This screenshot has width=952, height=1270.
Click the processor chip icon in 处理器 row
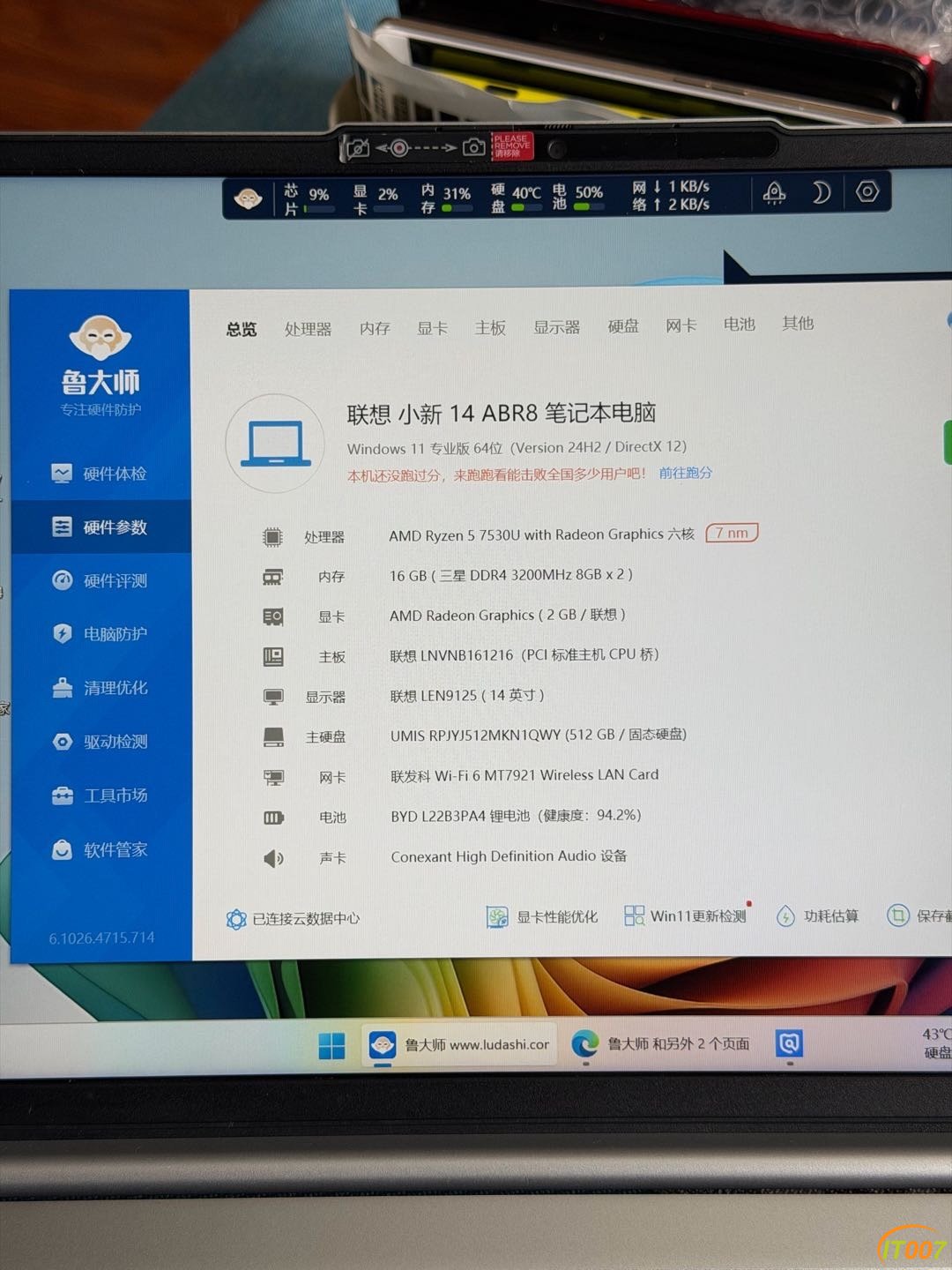coord(272,536)
